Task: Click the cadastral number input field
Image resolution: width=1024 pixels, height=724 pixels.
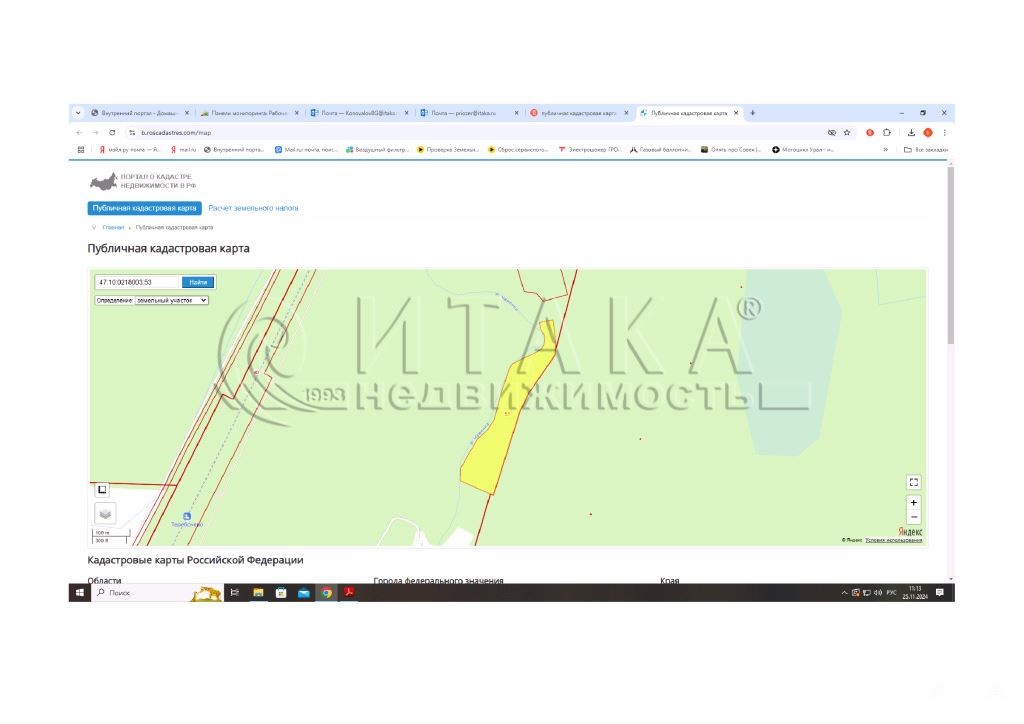Action: pyautogui.click(x=138, y=282)
